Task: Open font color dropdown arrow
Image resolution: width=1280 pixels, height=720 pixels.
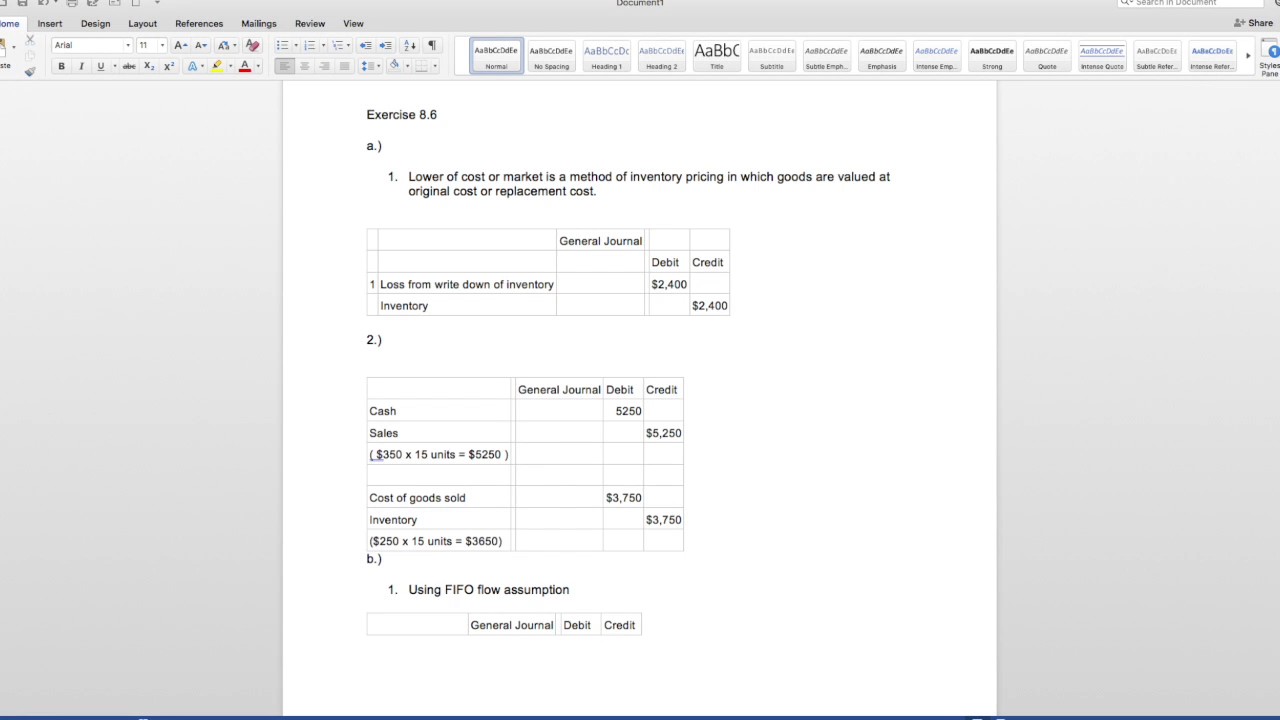Action: tap(257, 66)
